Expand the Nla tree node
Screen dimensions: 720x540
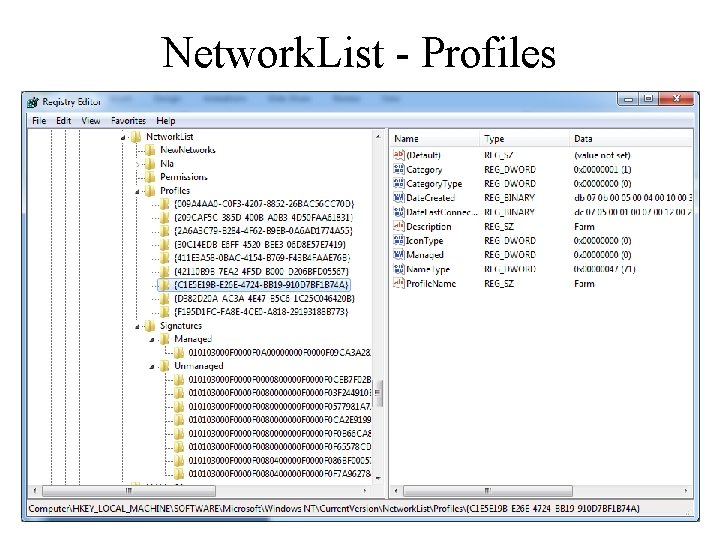pos(137,164)
